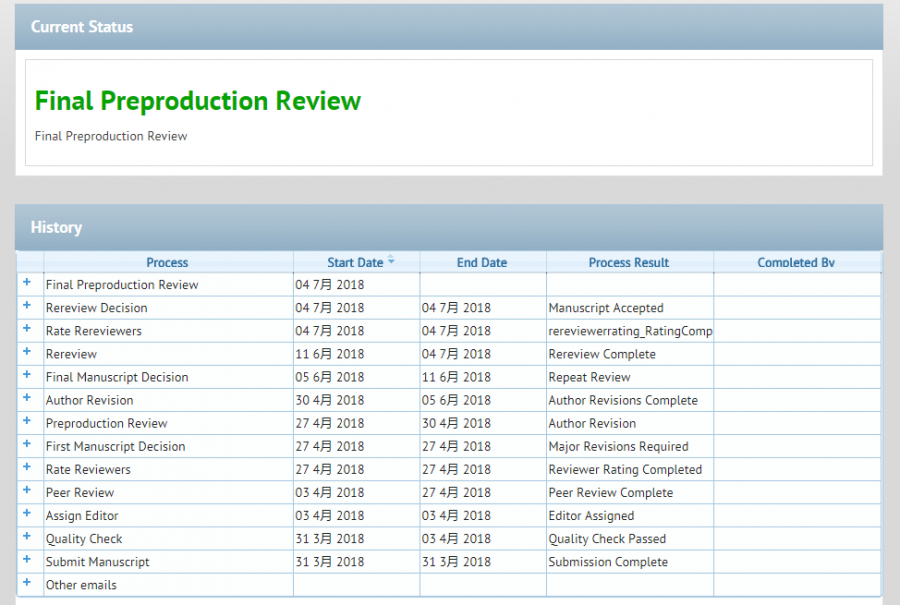The image size is (900, 605).
Task: Click plus icon beside Quality Check
Action: click(27, 537)
